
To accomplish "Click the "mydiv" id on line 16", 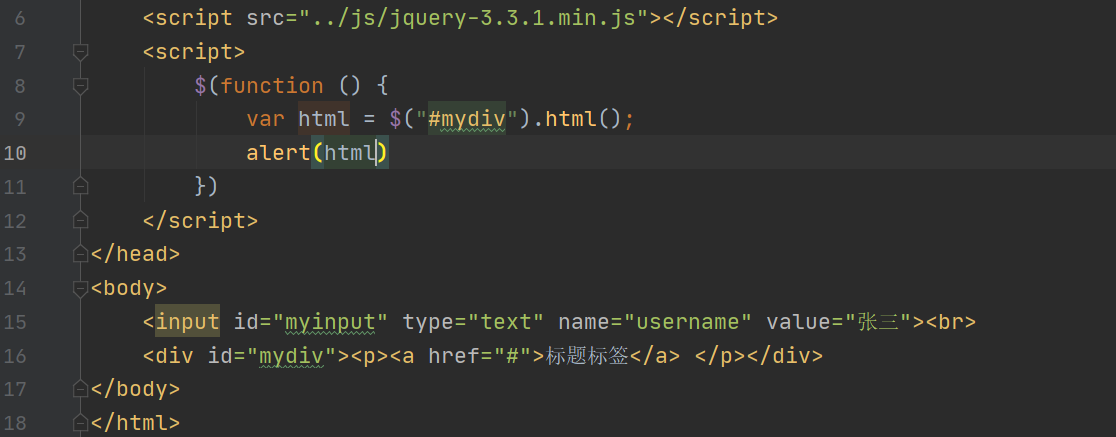I will tap(292, 356).
